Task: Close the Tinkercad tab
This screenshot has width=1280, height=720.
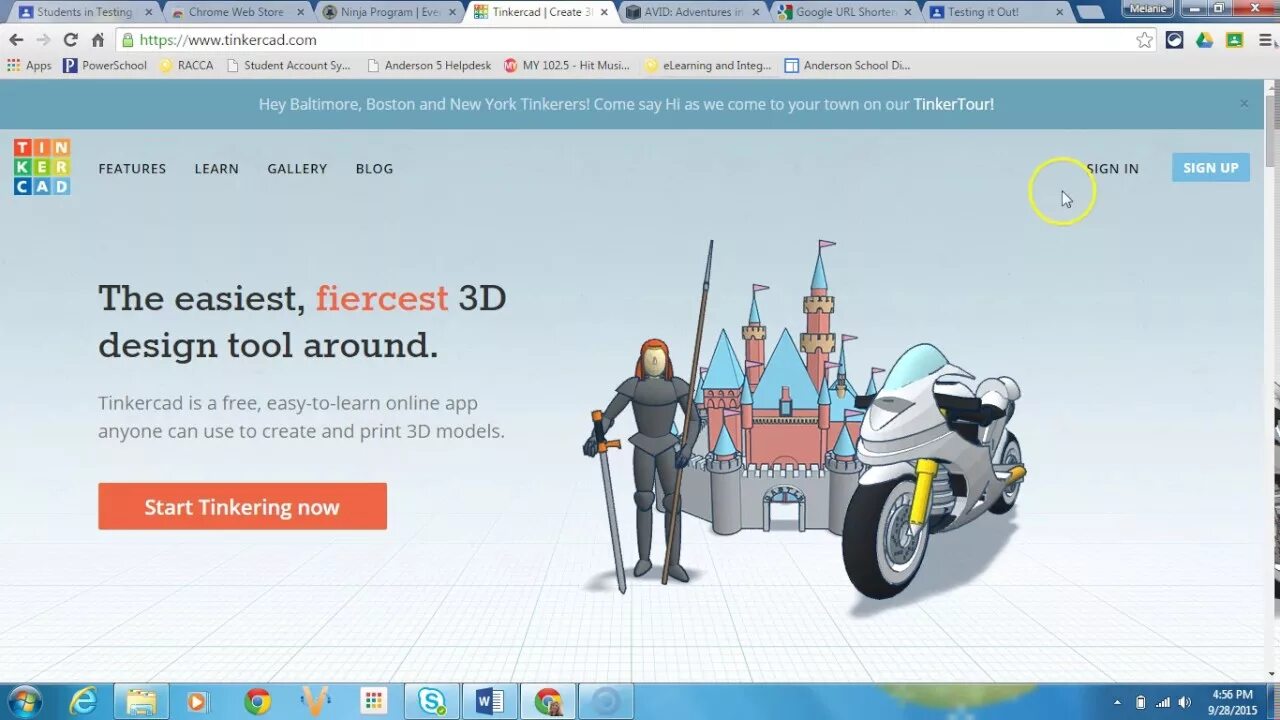Action: pyautogui.click(x=604, y=12)
